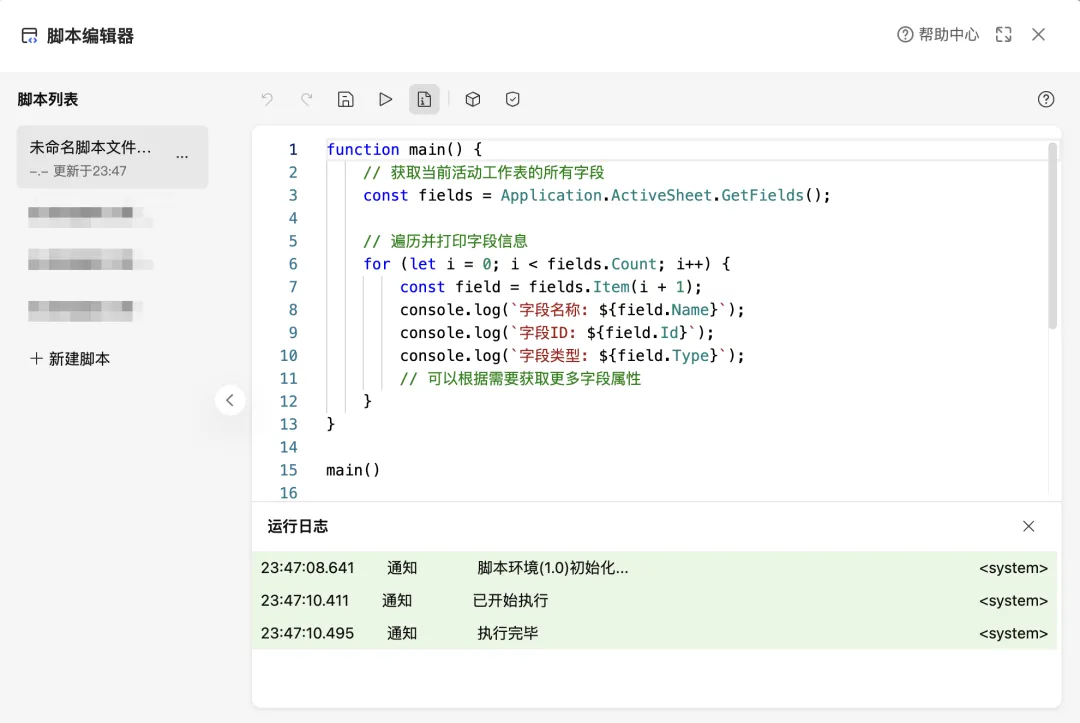
Task: Click the shield checkmark icon
Action: coord(512,99)
